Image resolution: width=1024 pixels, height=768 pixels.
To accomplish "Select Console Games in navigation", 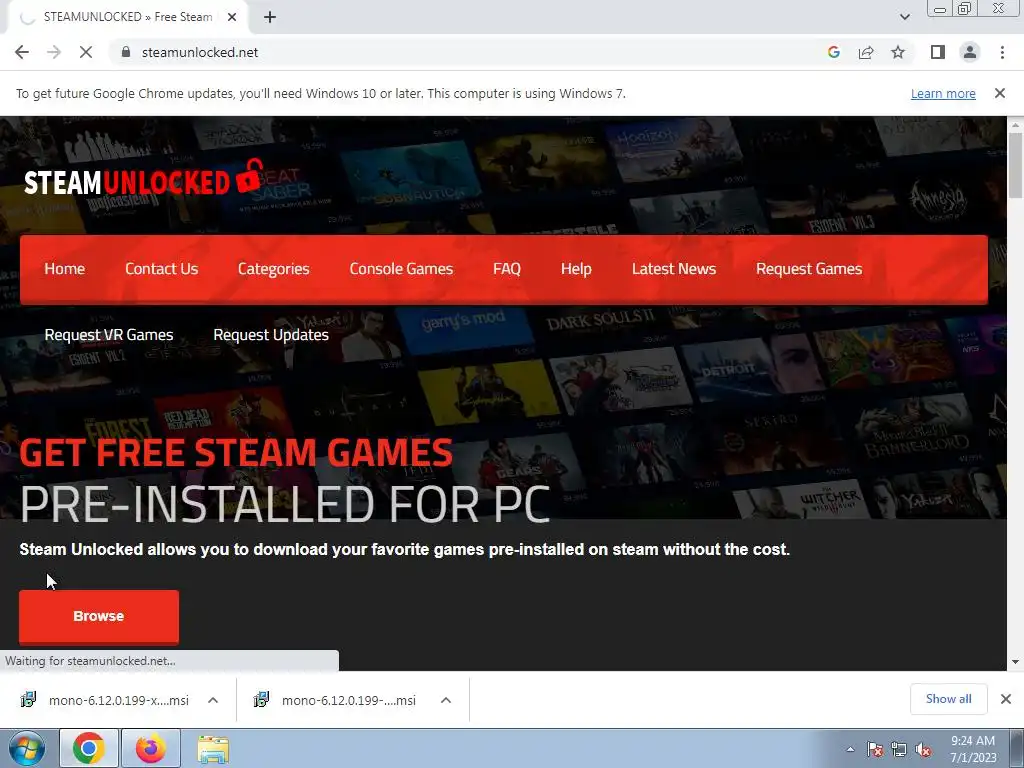I will tap(401, 269).
